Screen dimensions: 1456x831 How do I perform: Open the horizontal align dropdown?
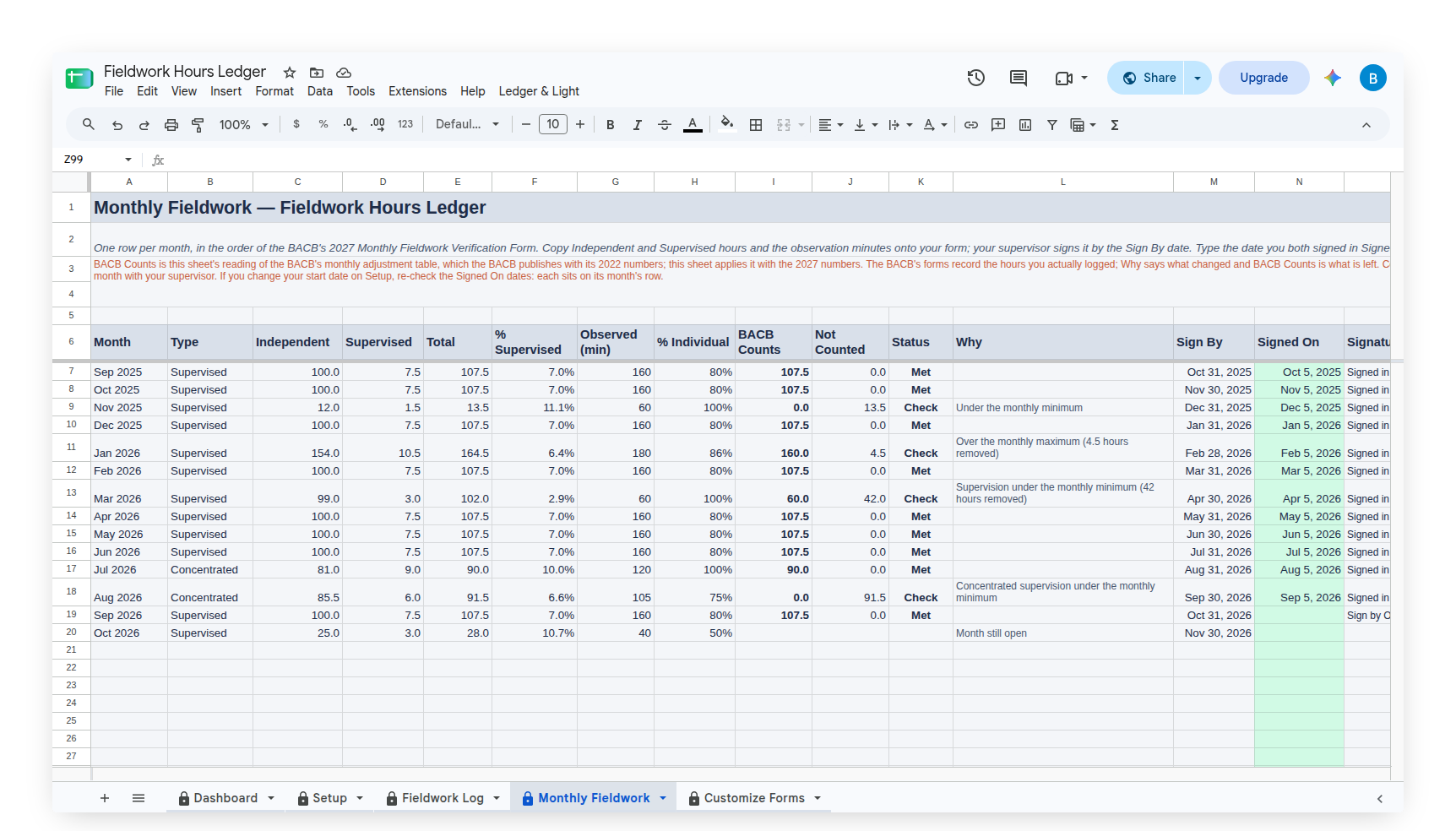(x=831, y=125)
